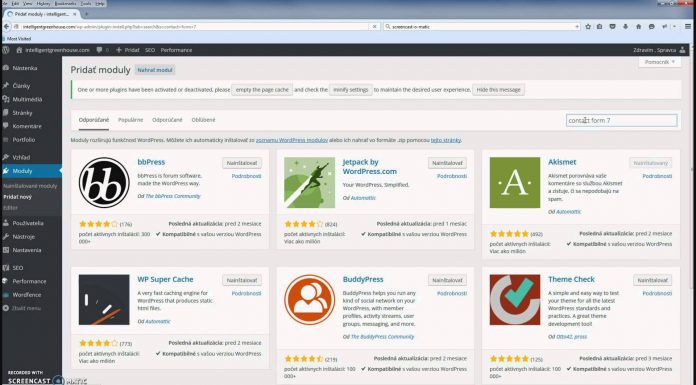Screen dimensions: 696x385
Task: Click the Pocket icon in Firefox toolbar
Action: click(x=613, y=27)
